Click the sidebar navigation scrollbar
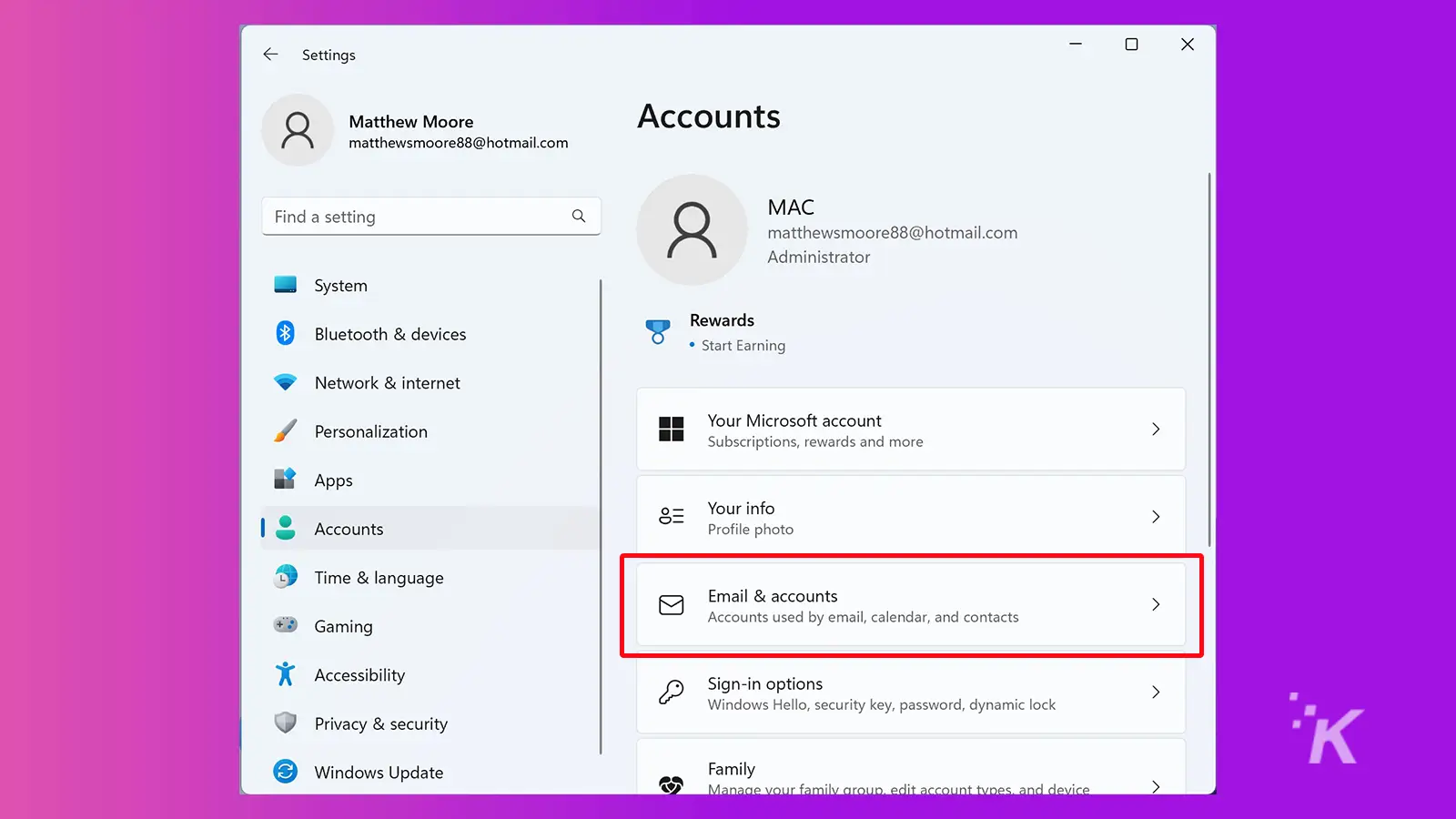Image resolution: width=1456 pixels, height=819 pixels. click(601, 517)
